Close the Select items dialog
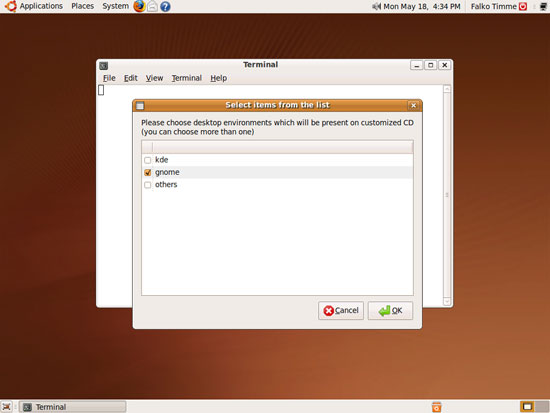 tap(414, 106)
